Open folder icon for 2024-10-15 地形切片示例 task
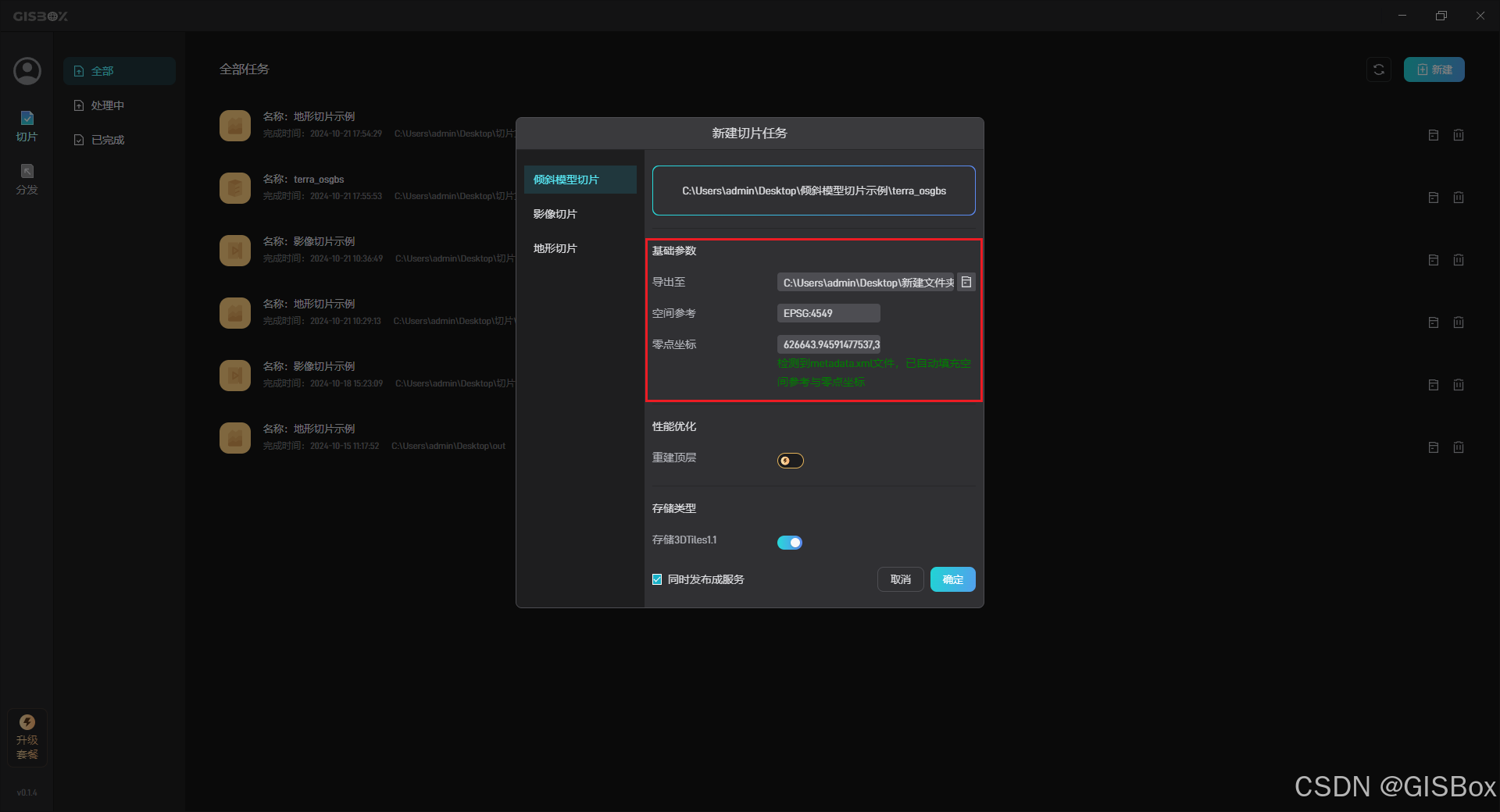The image size is (1500, 812). click(x=1434, y=447)
